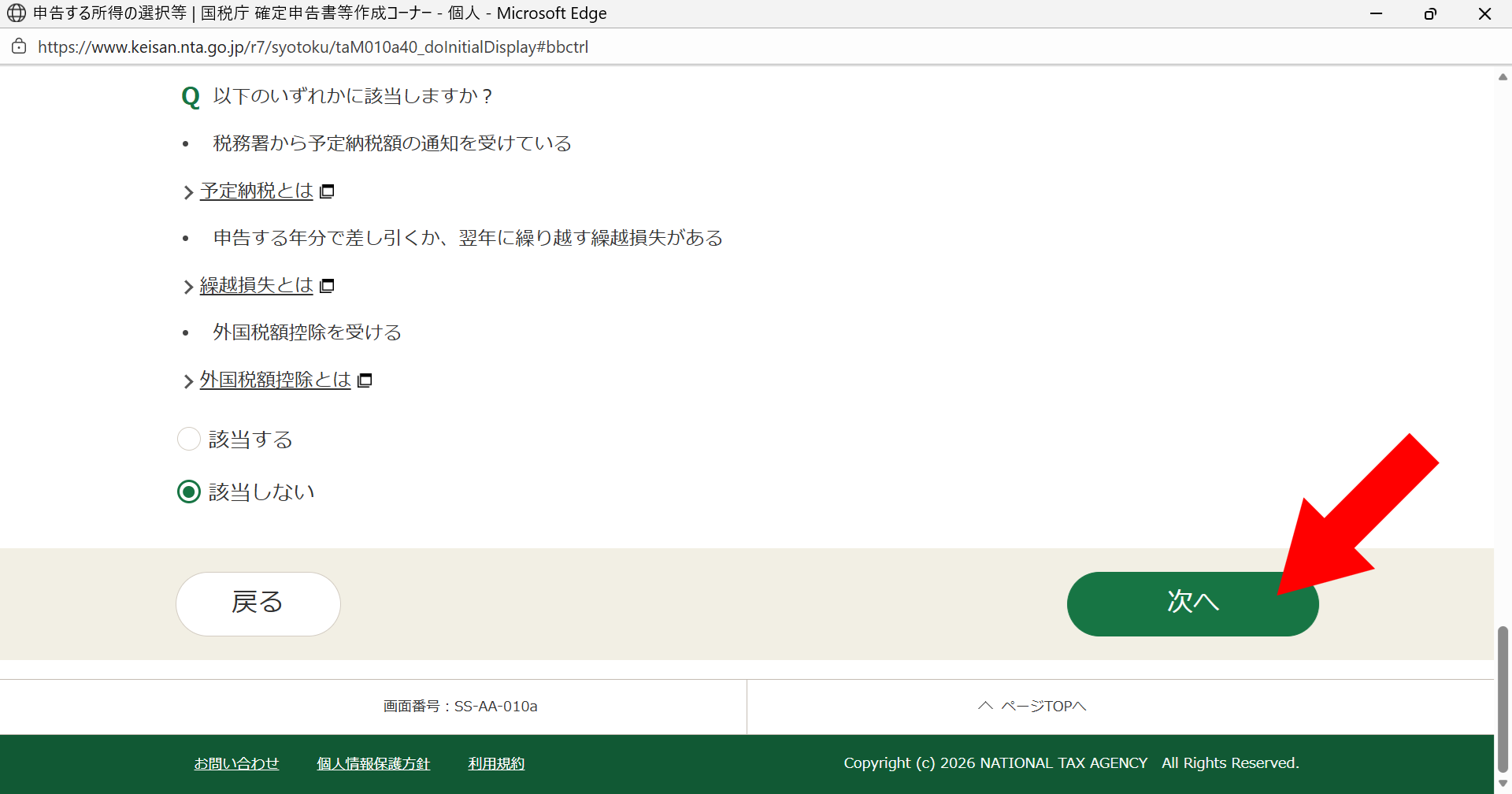The height and width of the screenshot is (794, 1512).
Task: Select the 該当する radio button
Action: pyautogui.click(x=189, y=439)
